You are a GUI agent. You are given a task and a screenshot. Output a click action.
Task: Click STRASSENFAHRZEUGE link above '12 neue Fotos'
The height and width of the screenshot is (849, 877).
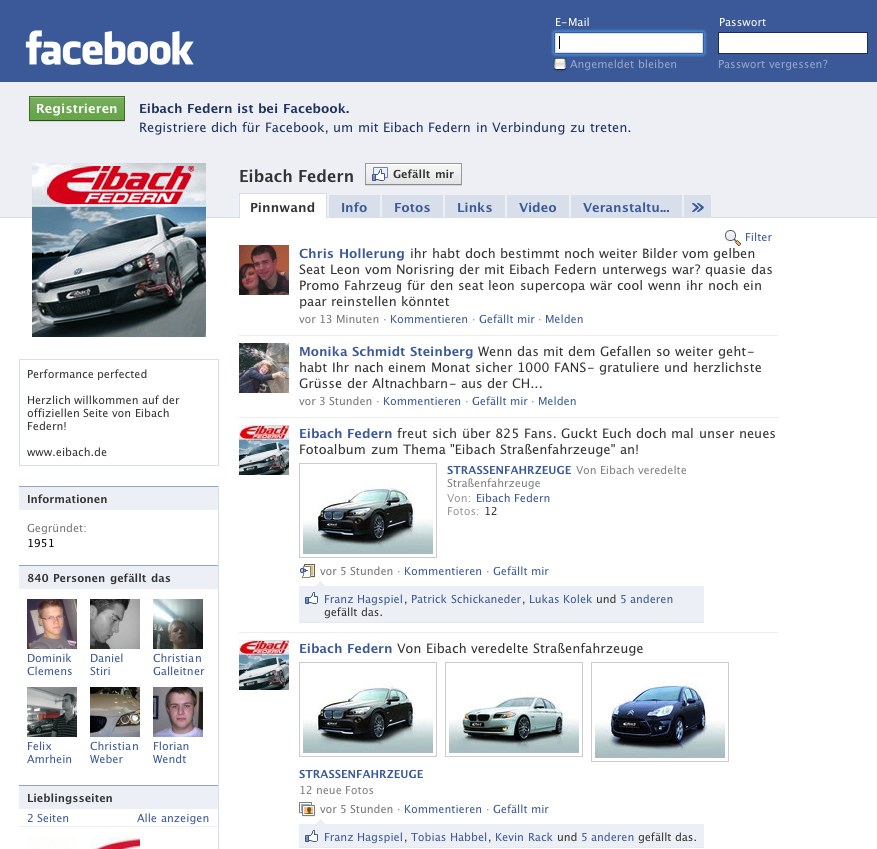point(361,773)
